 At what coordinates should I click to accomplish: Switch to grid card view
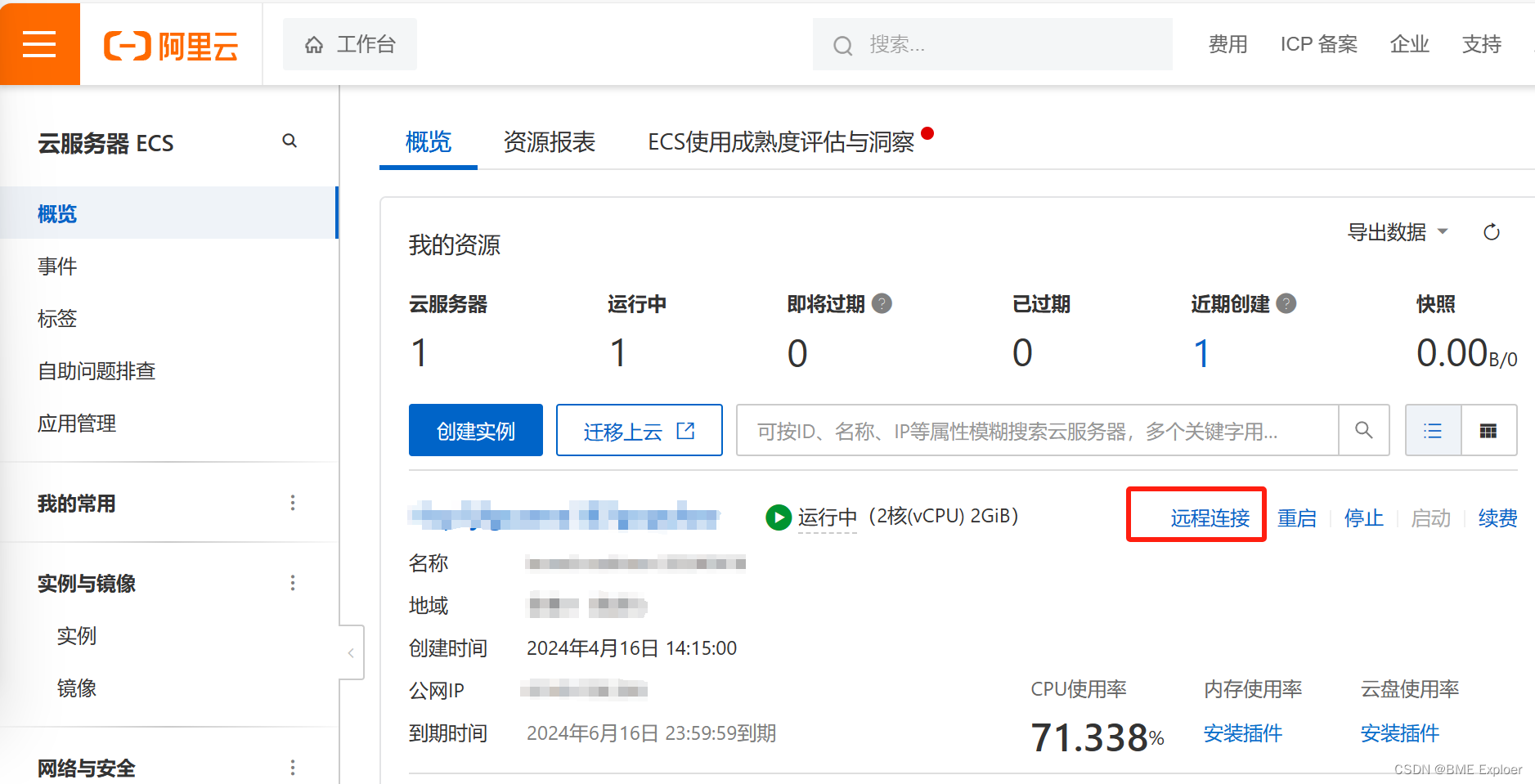[1488, 430]
